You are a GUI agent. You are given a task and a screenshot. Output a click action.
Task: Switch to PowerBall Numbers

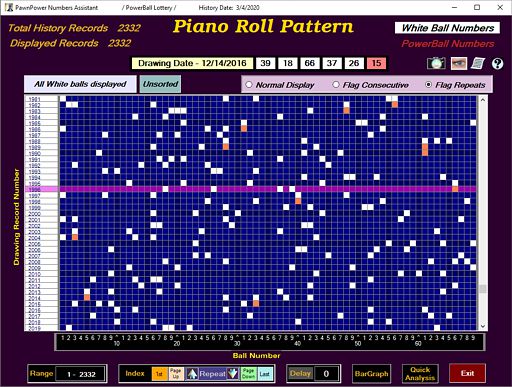click(447, 44)
